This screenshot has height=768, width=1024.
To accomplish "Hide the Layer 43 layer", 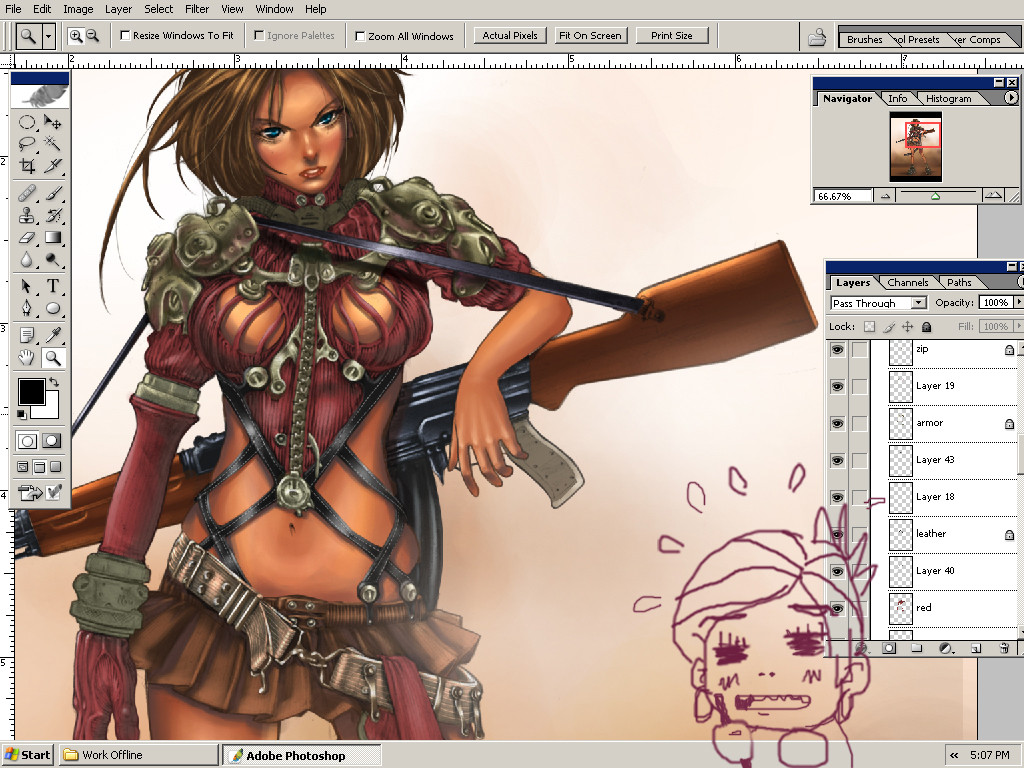I will [x=837, y=460].
